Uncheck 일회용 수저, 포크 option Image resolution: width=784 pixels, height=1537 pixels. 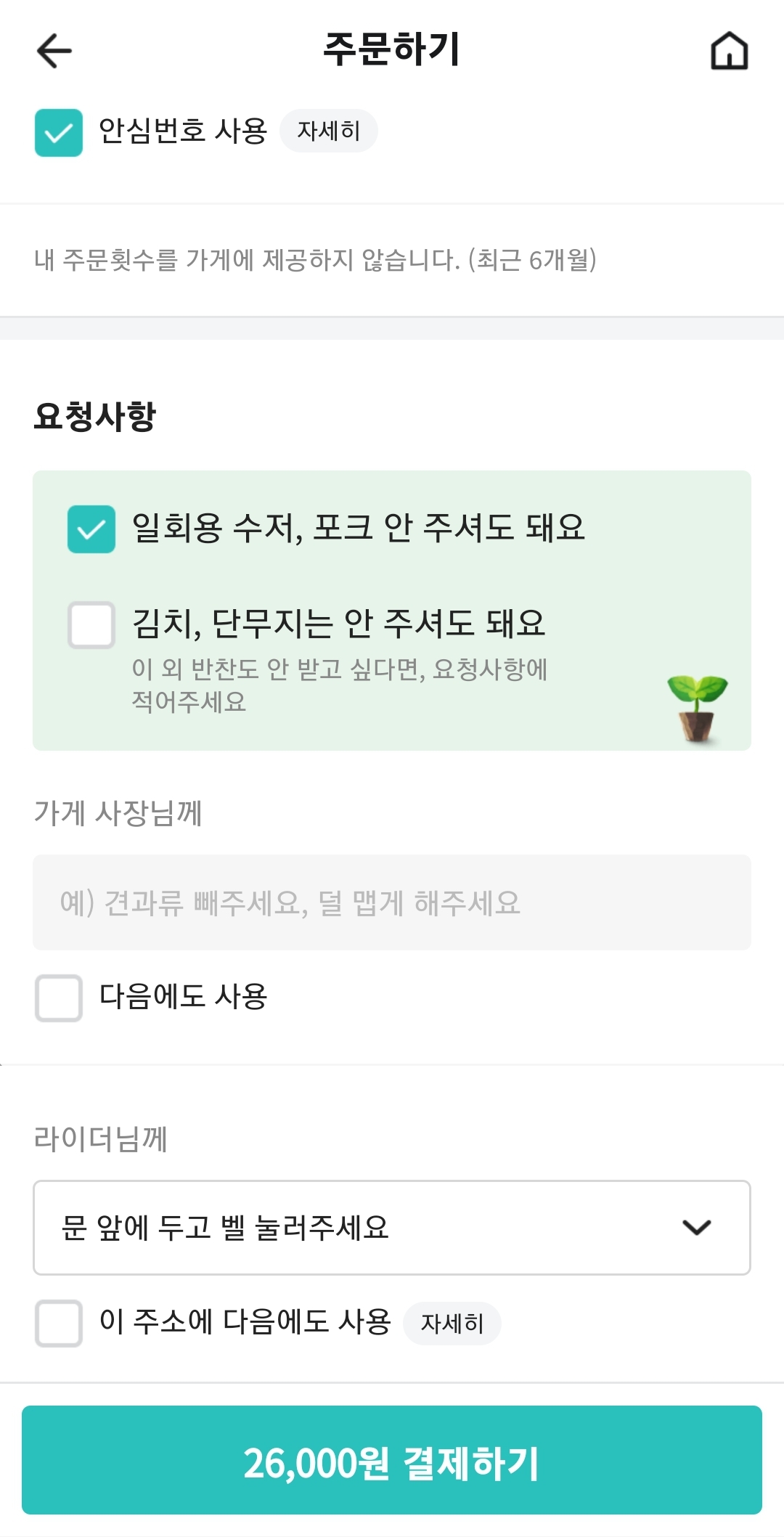[x=91, y=529]
